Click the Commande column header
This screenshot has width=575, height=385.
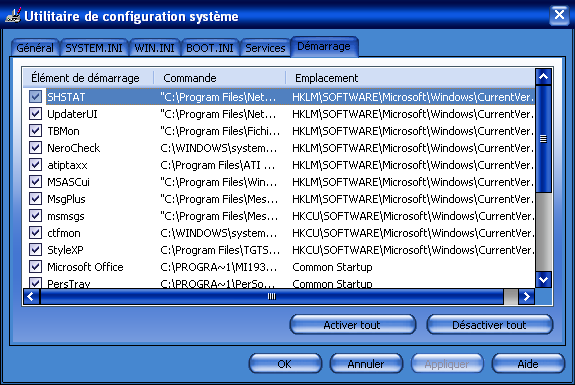pyautogui.click(x=219, y=78)
